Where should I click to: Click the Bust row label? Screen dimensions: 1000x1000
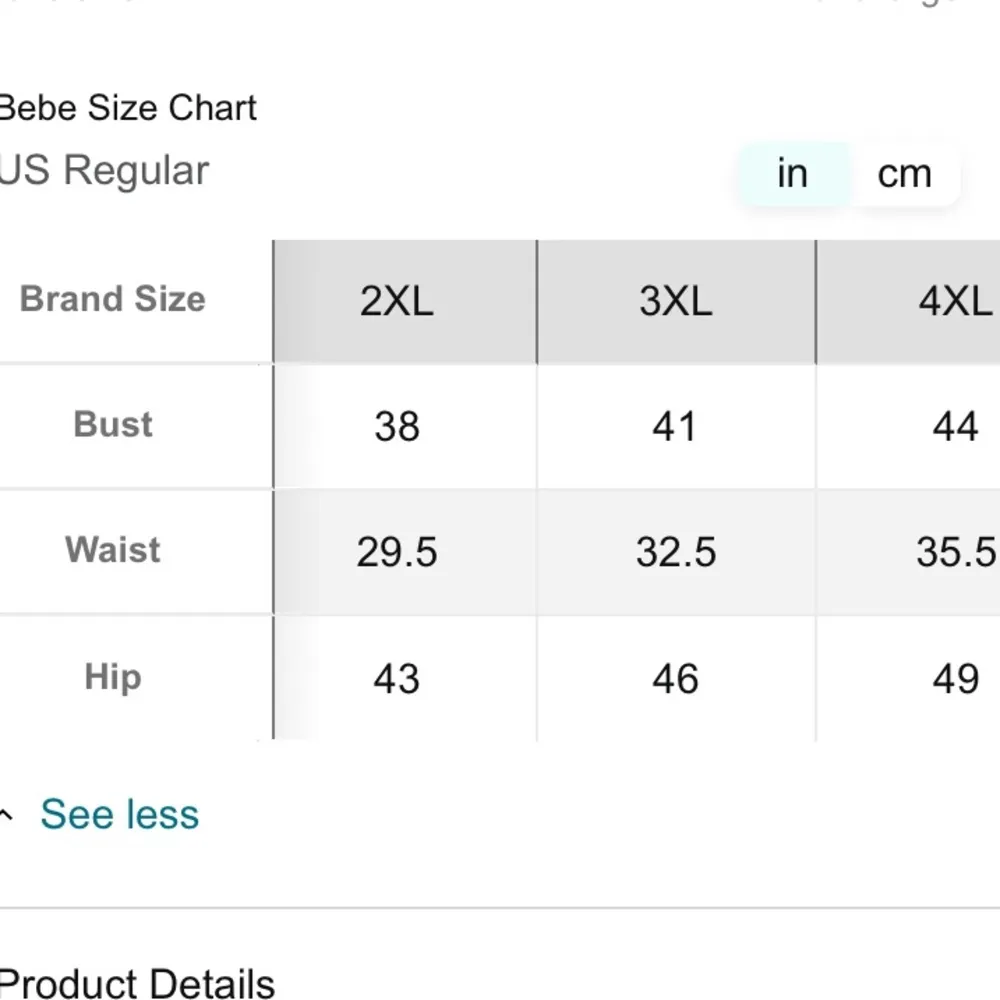pyautogui.click(x=113, y=425)
